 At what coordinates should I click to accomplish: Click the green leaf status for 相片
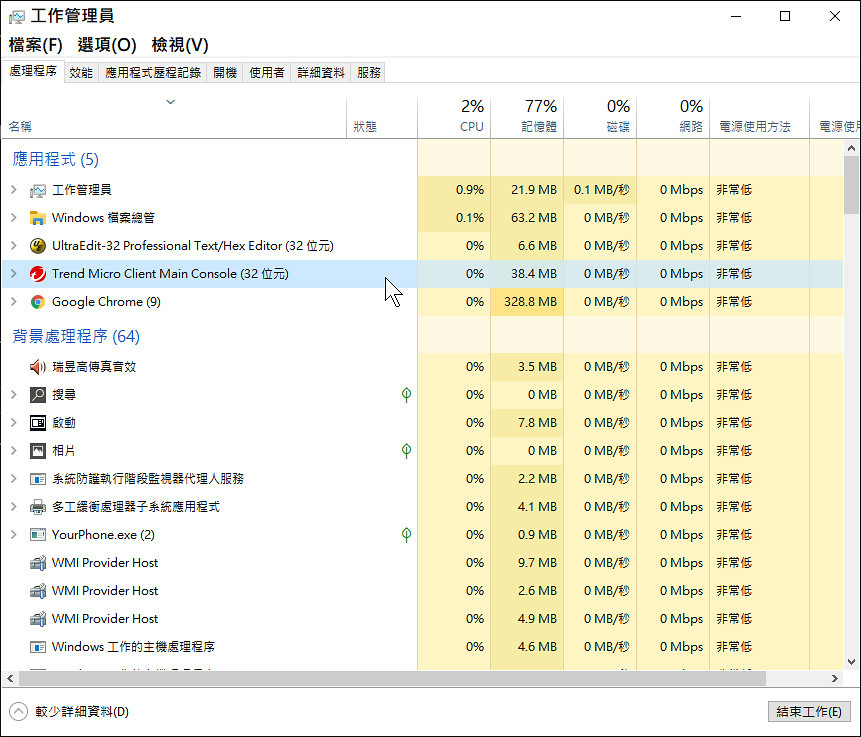pyautogui.click(x=406, y=451)
